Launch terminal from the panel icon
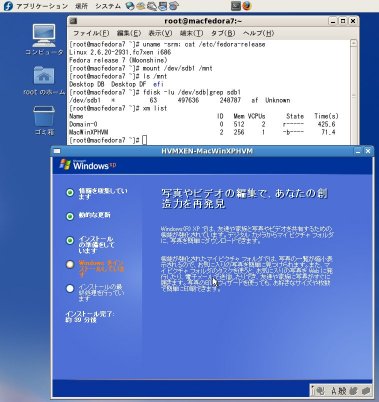Image resolution: width=379 pixels, height=402 pixels. click(236, 6)
